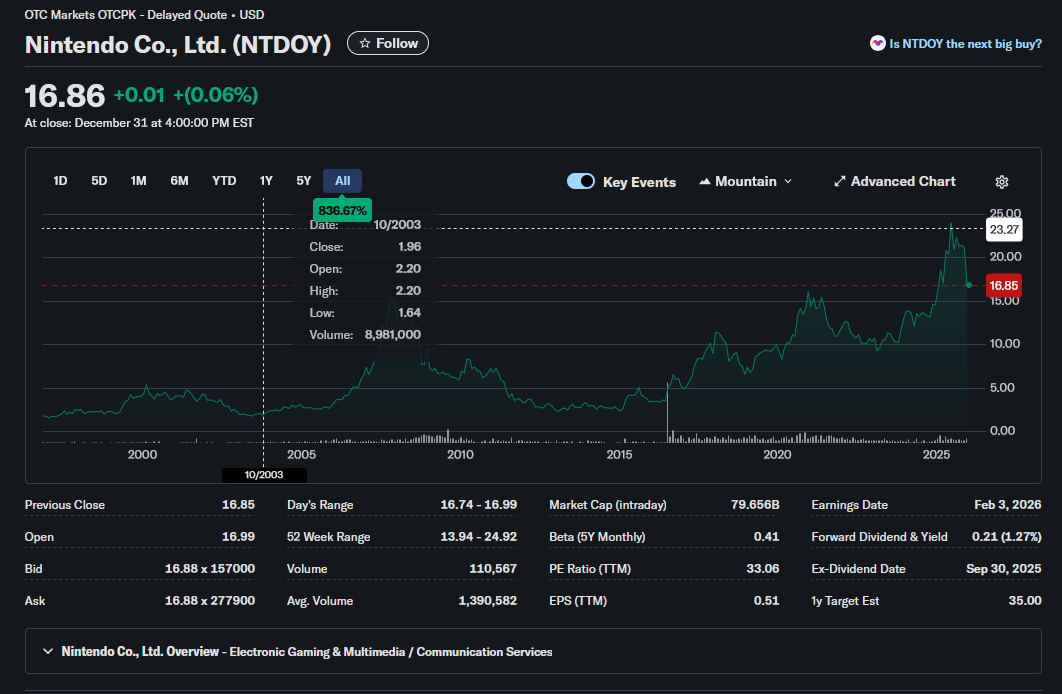Image resolution: width=1062 pixels, height=694 pixels.
Task: Open chart settings gear icon
Action: pos(1002,181)
